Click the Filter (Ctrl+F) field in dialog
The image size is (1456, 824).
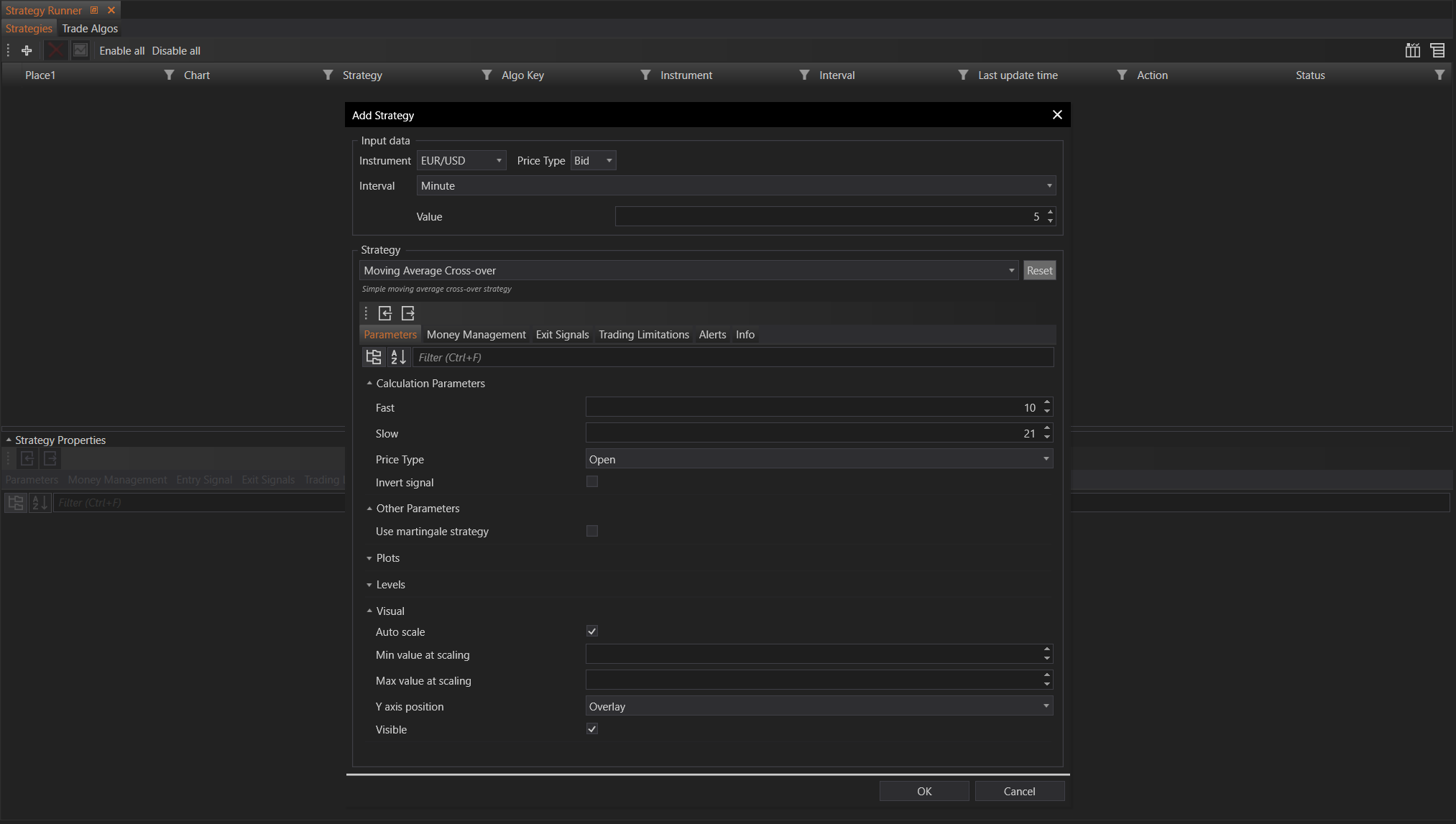(733, 358)
